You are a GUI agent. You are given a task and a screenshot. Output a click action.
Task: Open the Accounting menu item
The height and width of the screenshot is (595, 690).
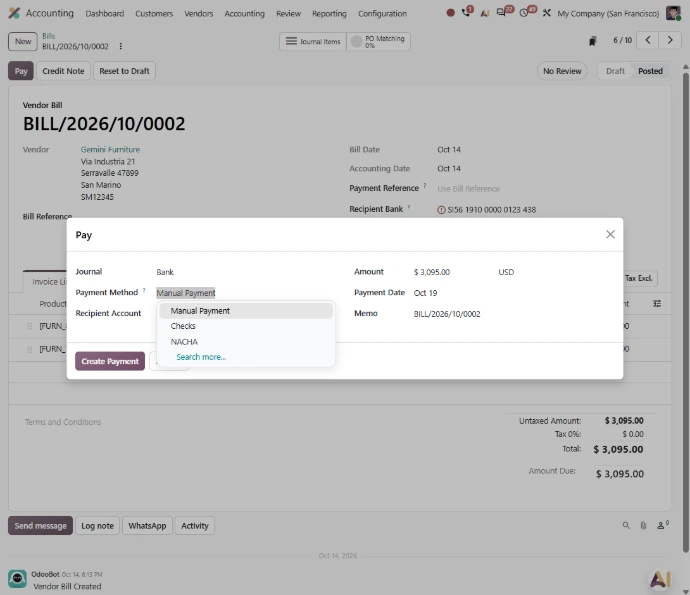pos(245,14)
